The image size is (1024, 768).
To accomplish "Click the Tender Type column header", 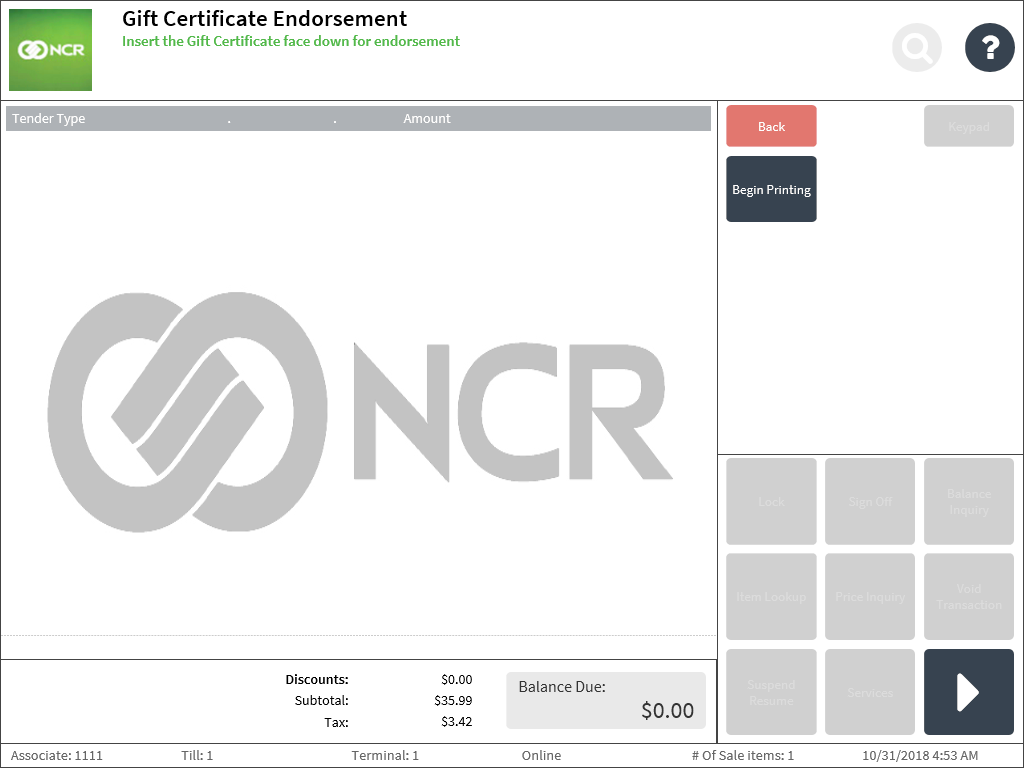I will click(48, 119).
